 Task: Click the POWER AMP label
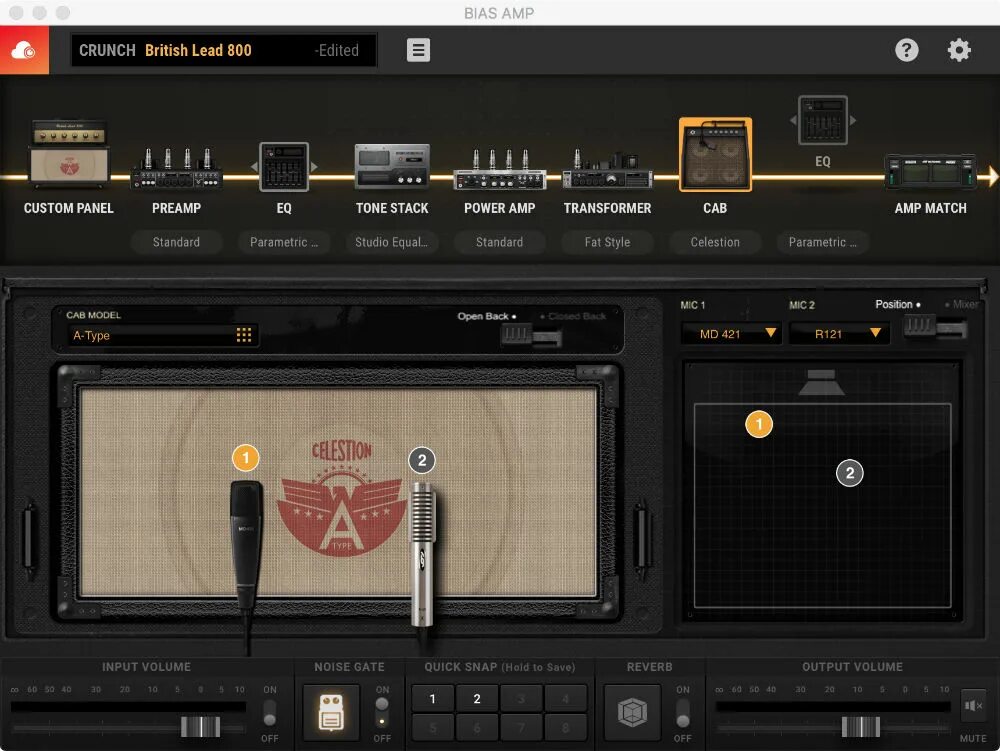click(x=499, y=208)
